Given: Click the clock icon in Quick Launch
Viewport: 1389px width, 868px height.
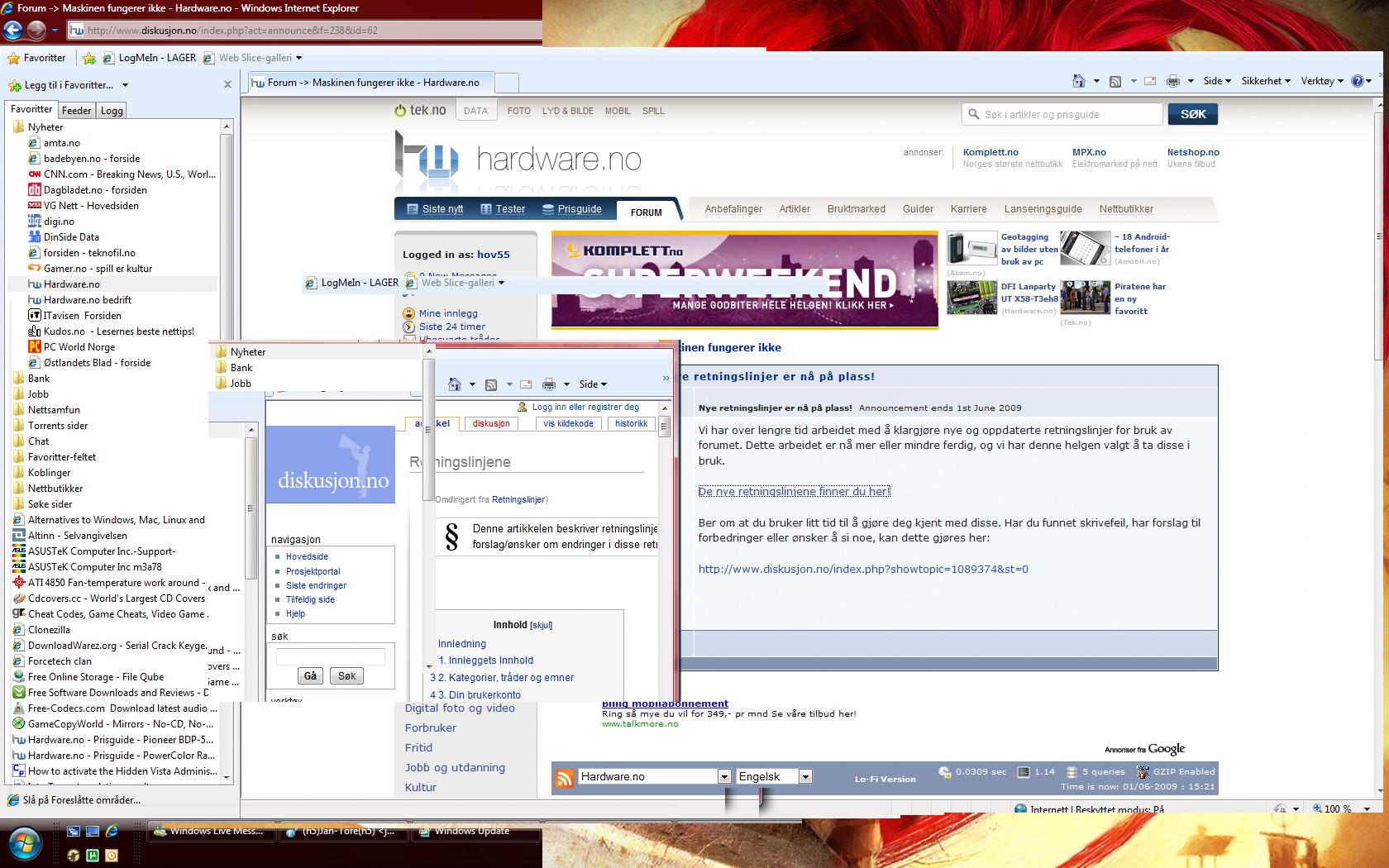Looking at the screenshot, I should click(x=112, y=856).
